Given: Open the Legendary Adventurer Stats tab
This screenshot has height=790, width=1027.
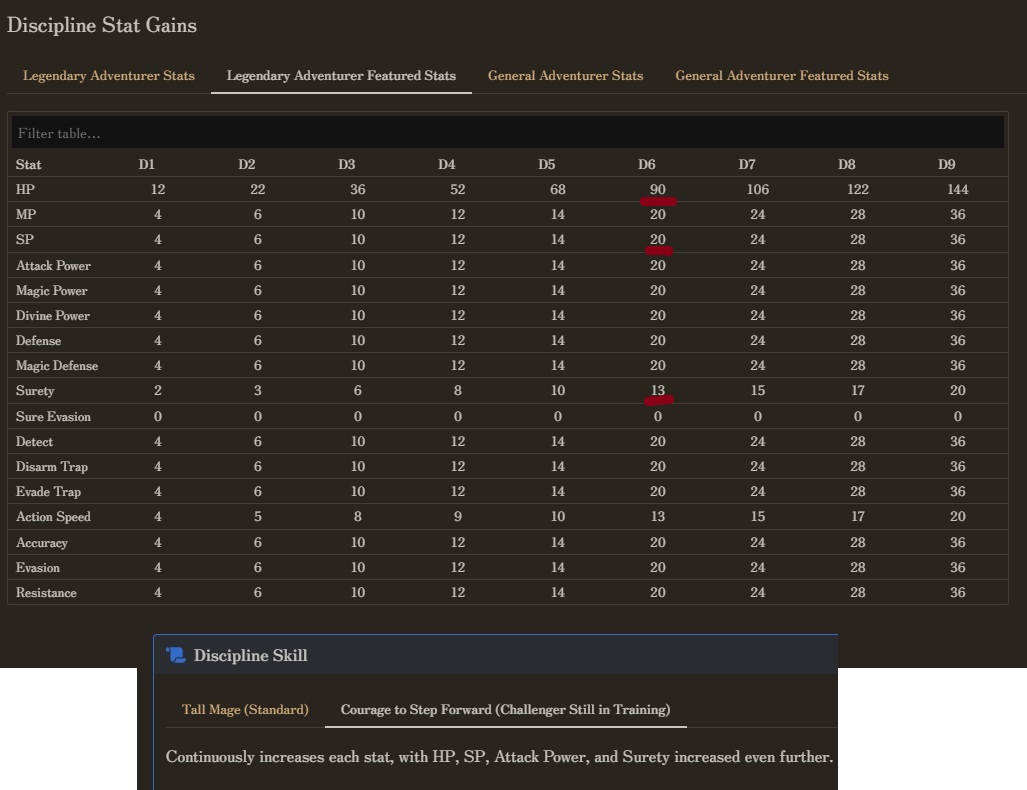Looking at the screenshot, I should (x=109, y=76).
